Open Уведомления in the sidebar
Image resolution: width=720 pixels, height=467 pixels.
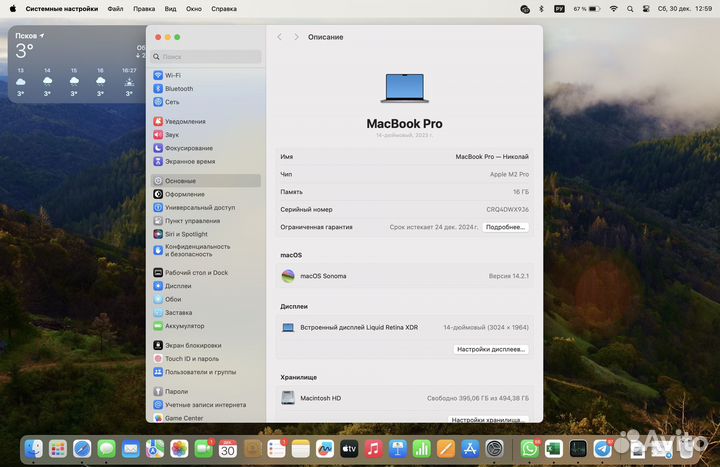206,121
